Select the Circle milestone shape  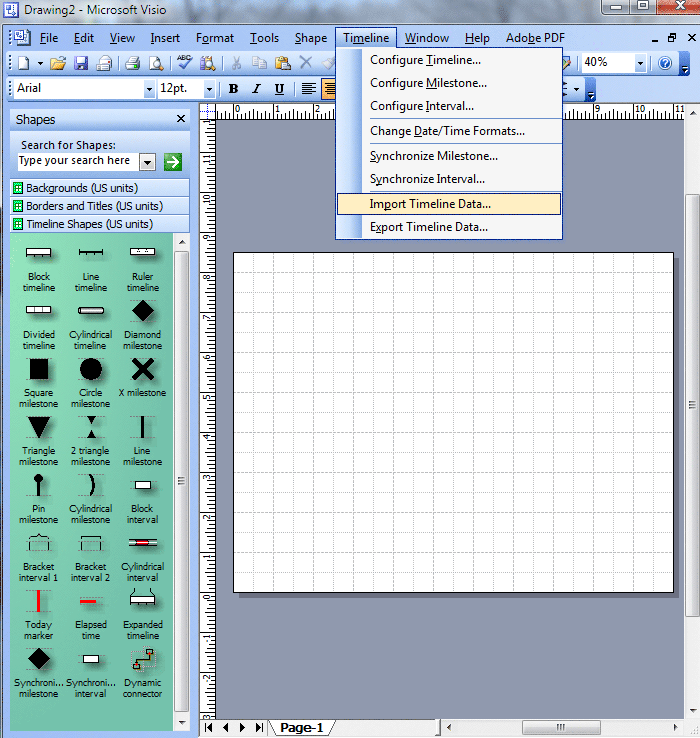pyautogui.click(x=90, y=384)
